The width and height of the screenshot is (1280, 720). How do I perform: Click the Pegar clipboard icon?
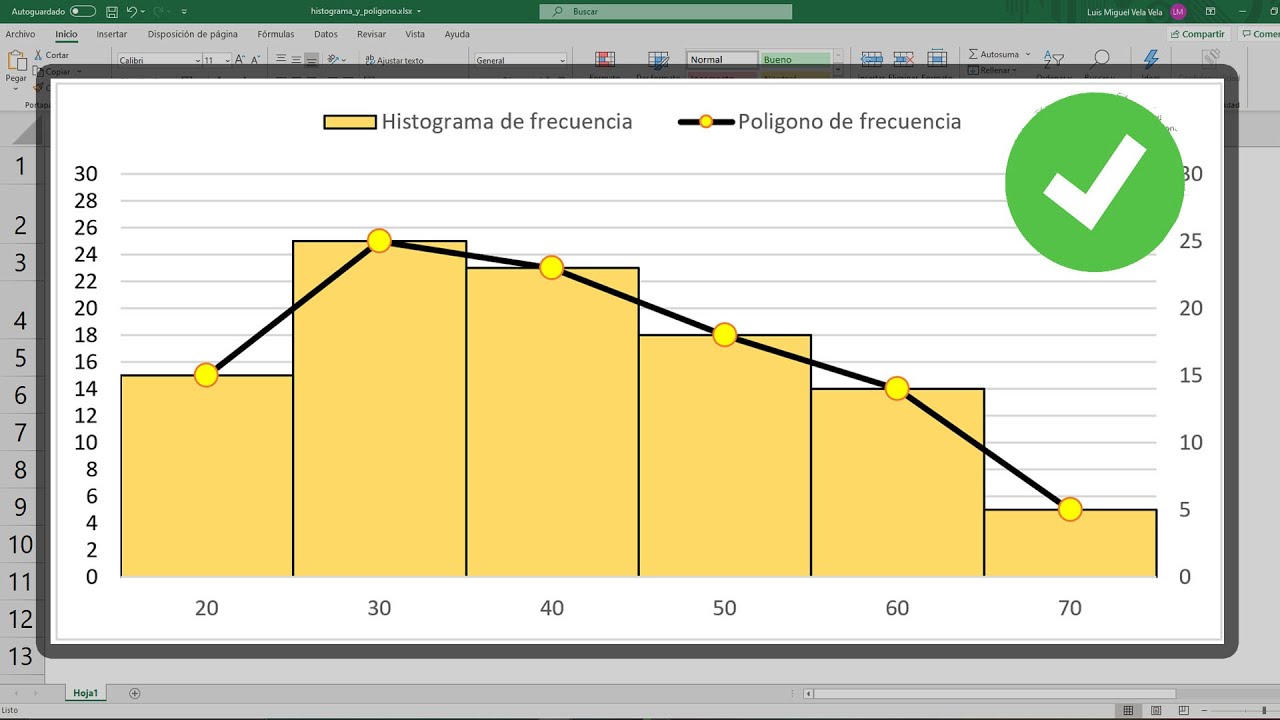(x=16, y=60)
